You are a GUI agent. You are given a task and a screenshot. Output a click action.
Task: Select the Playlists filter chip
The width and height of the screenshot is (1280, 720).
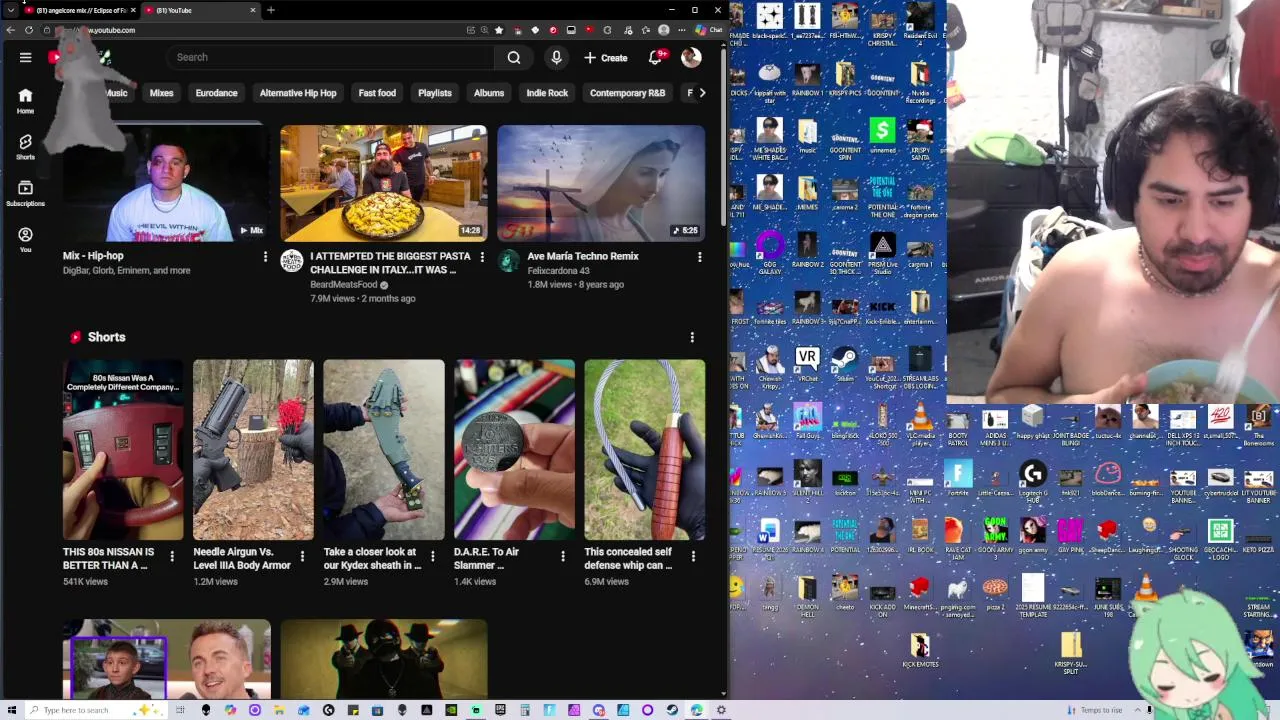pyautogui.click(x=435, y=93)
